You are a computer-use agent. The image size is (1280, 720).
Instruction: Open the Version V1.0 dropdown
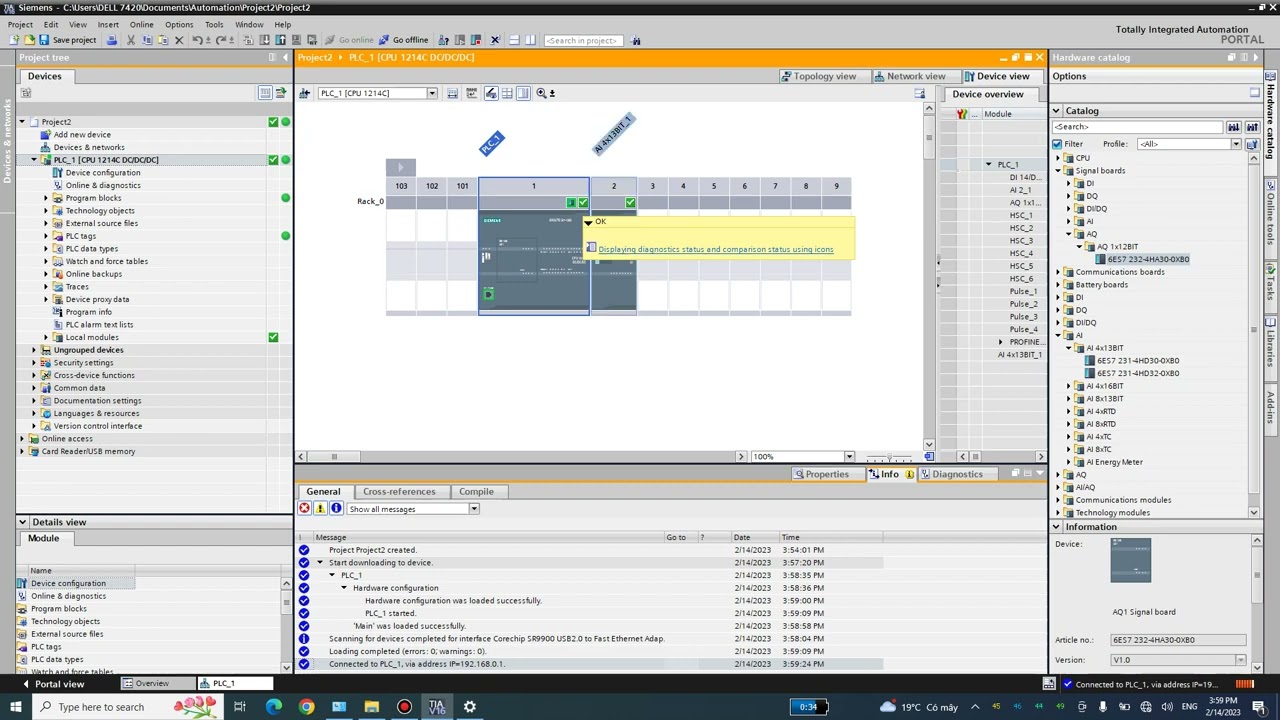point(1241,660)
